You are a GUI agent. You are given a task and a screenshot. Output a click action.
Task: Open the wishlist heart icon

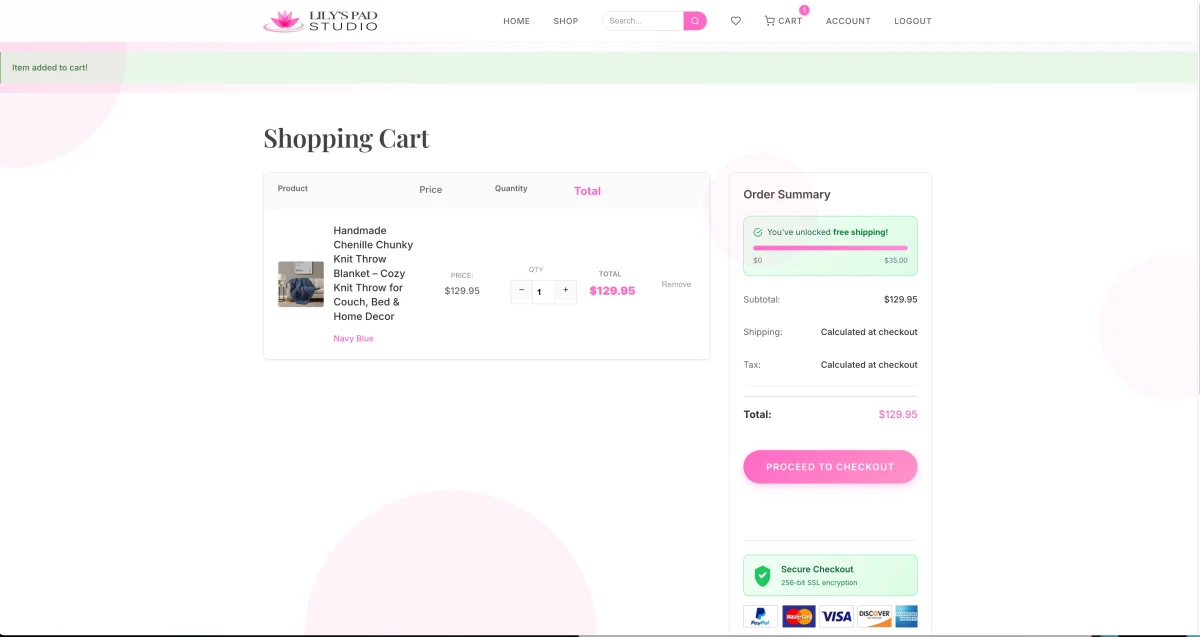click(736, 20)
